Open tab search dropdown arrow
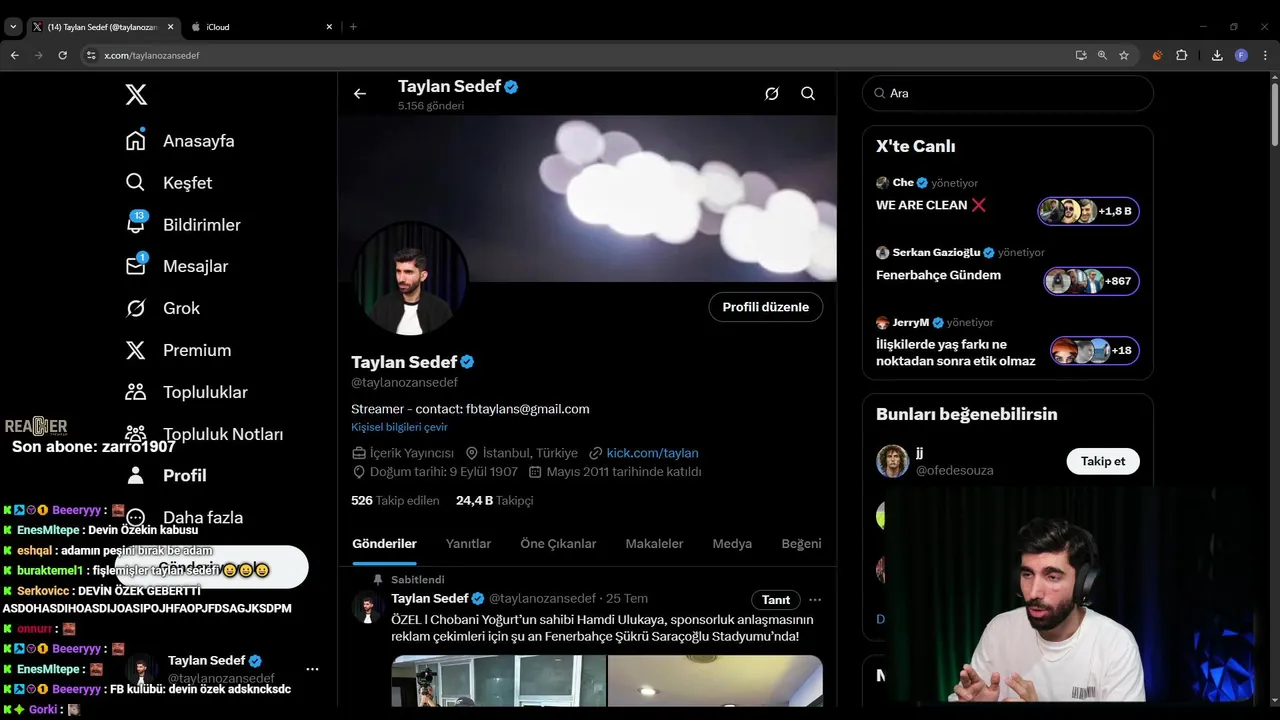Screen dimensions: 1280x720 pyautogui.click(x=13, y=27)
